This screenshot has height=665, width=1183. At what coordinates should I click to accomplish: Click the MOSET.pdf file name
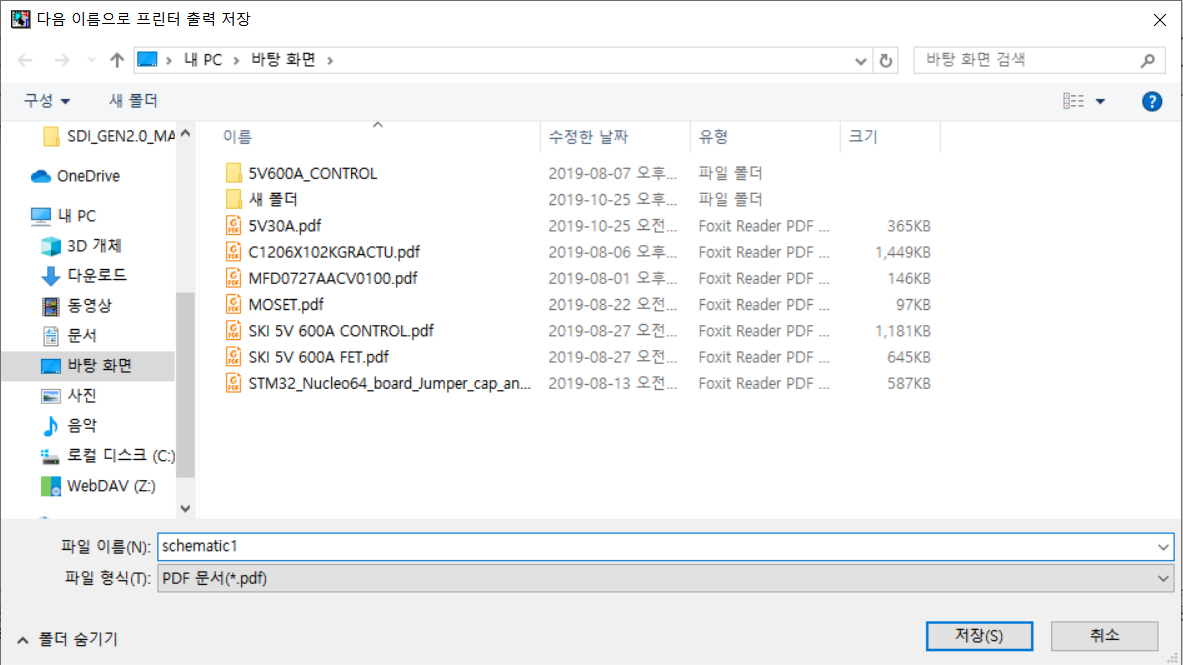tap(286, 304)
